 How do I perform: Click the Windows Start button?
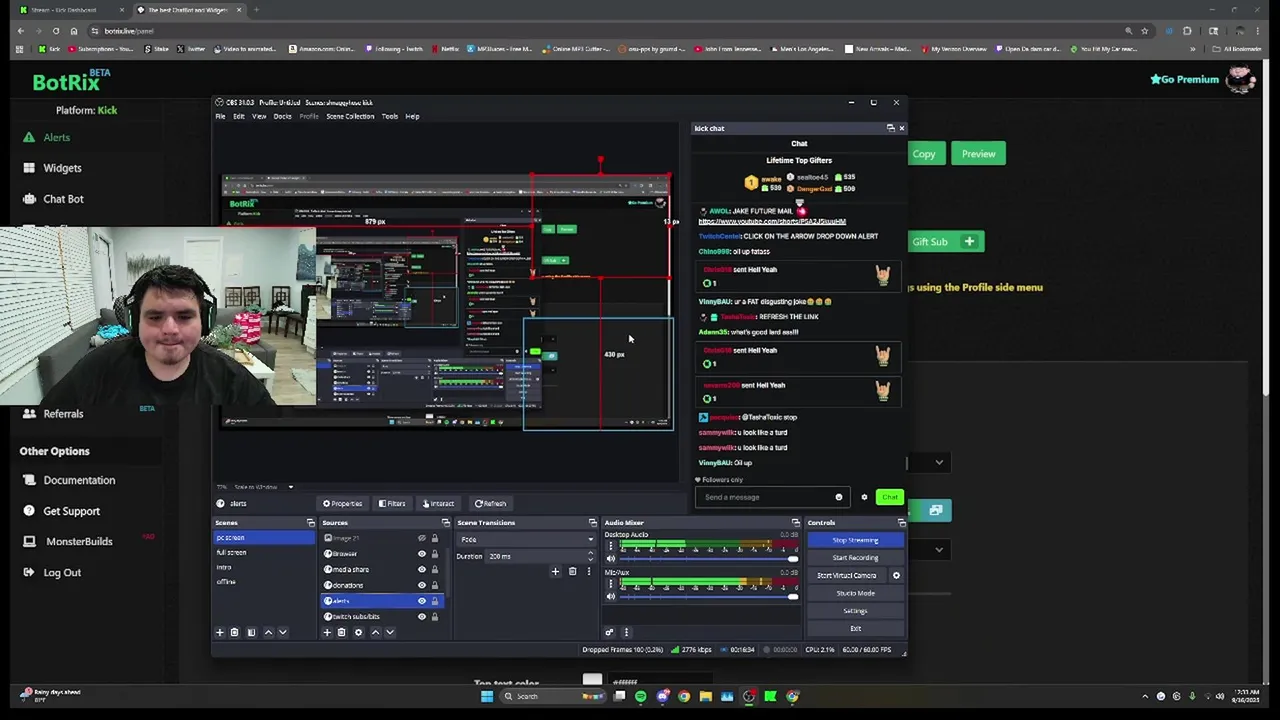click(x=487, y=697)
